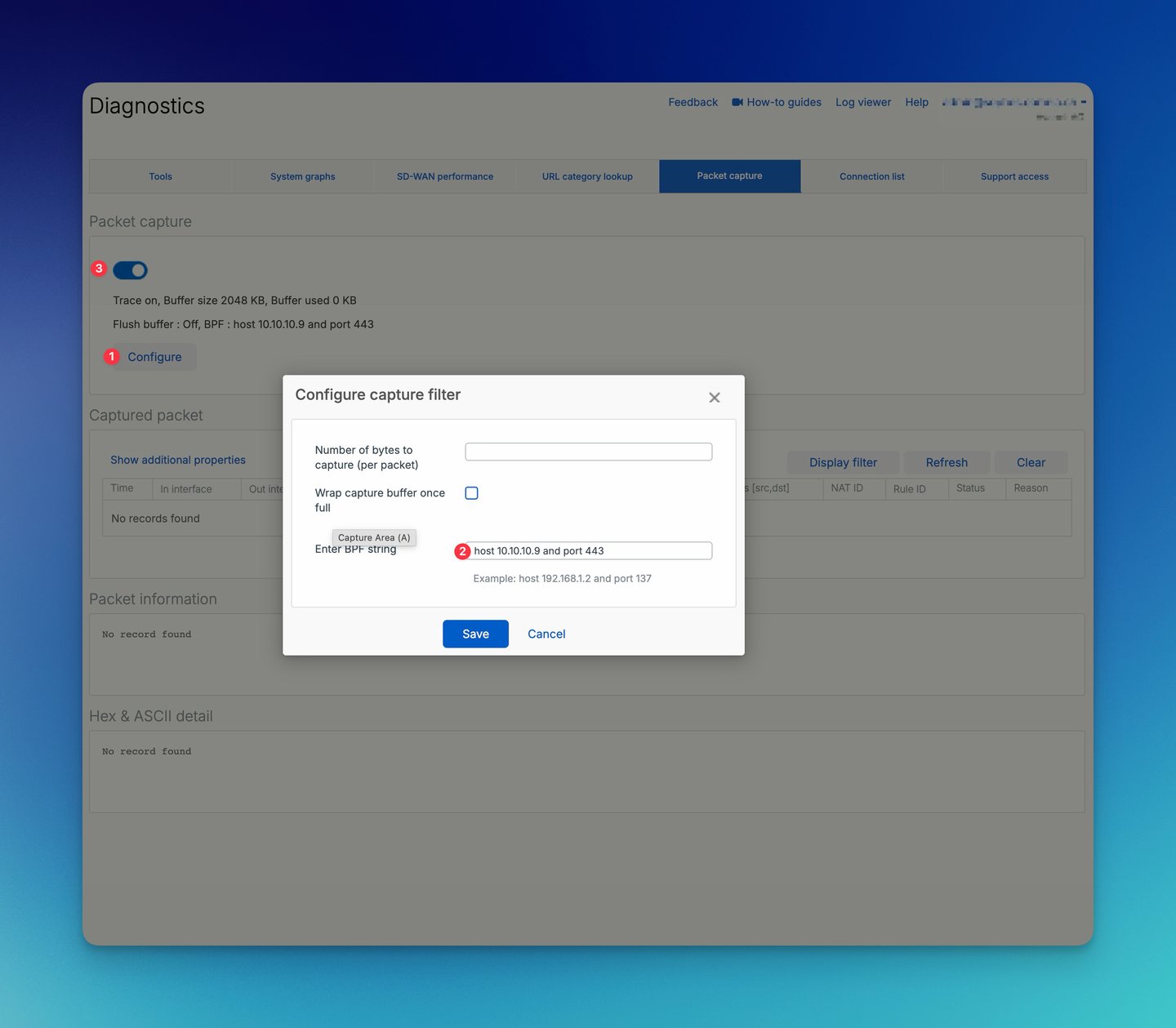Clear the captured packets
The height and width of the screenshot is (1028, 1176).
(1031, 462)
